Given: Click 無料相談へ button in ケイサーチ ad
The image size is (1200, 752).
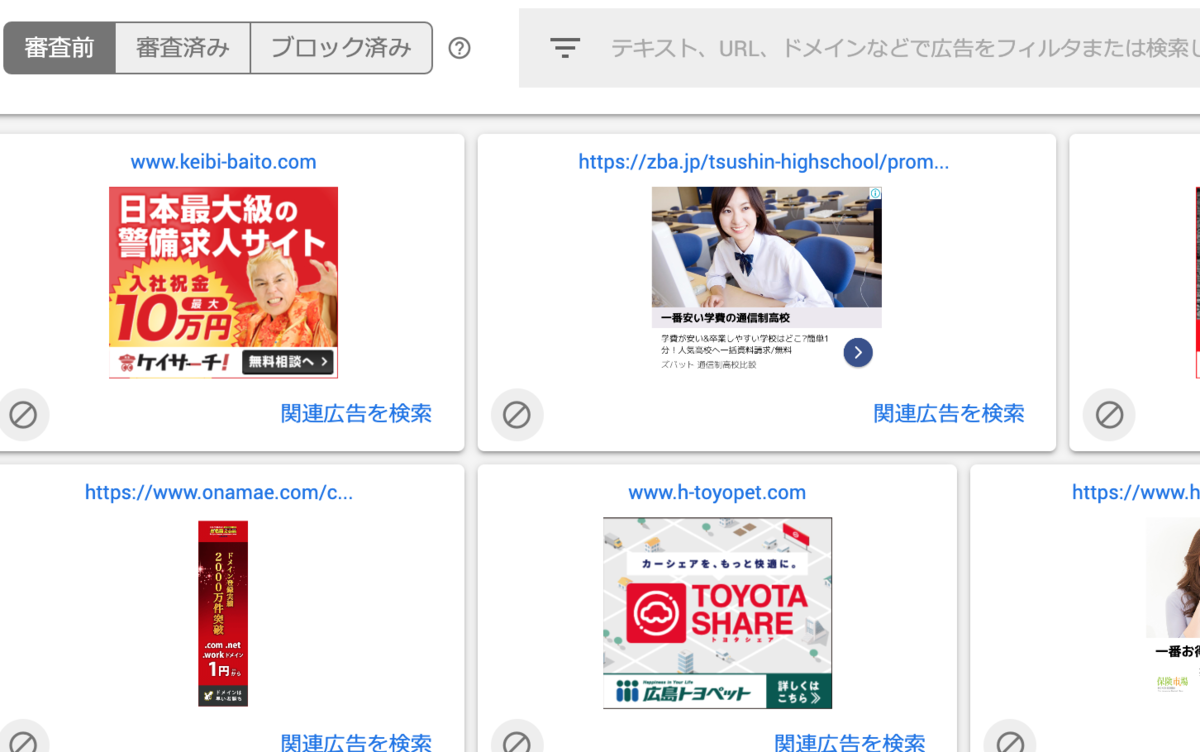Looking at the screenshot, I should [x=287, y=362].
